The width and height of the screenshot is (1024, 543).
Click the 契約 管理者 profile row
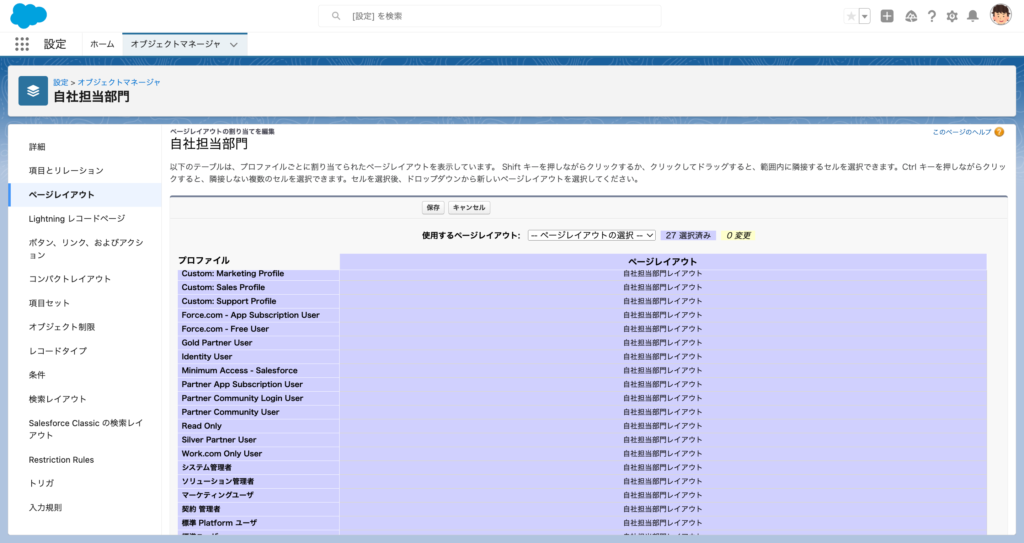click(x=259, y=509)
